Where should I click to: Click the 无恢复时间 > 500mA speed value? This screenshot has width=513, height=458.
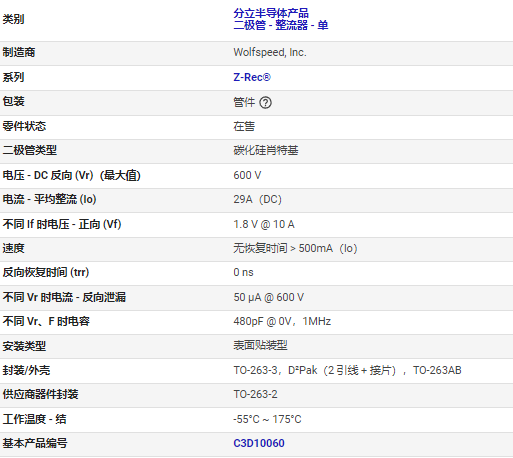pos(295,248)
